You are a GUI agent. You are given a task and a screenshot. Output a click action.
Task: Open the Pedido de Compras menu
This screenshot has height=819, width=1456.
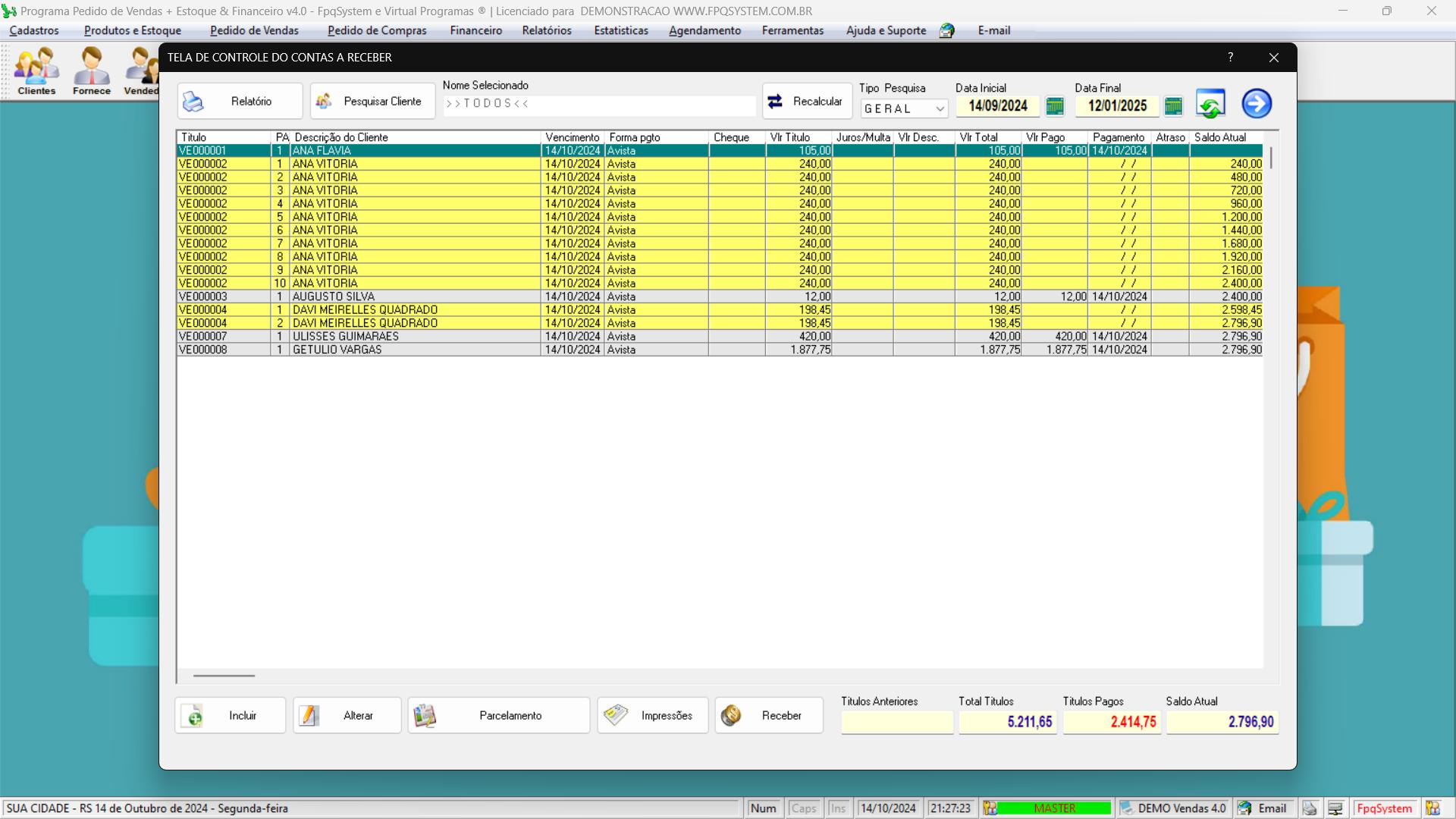point(377,30)
